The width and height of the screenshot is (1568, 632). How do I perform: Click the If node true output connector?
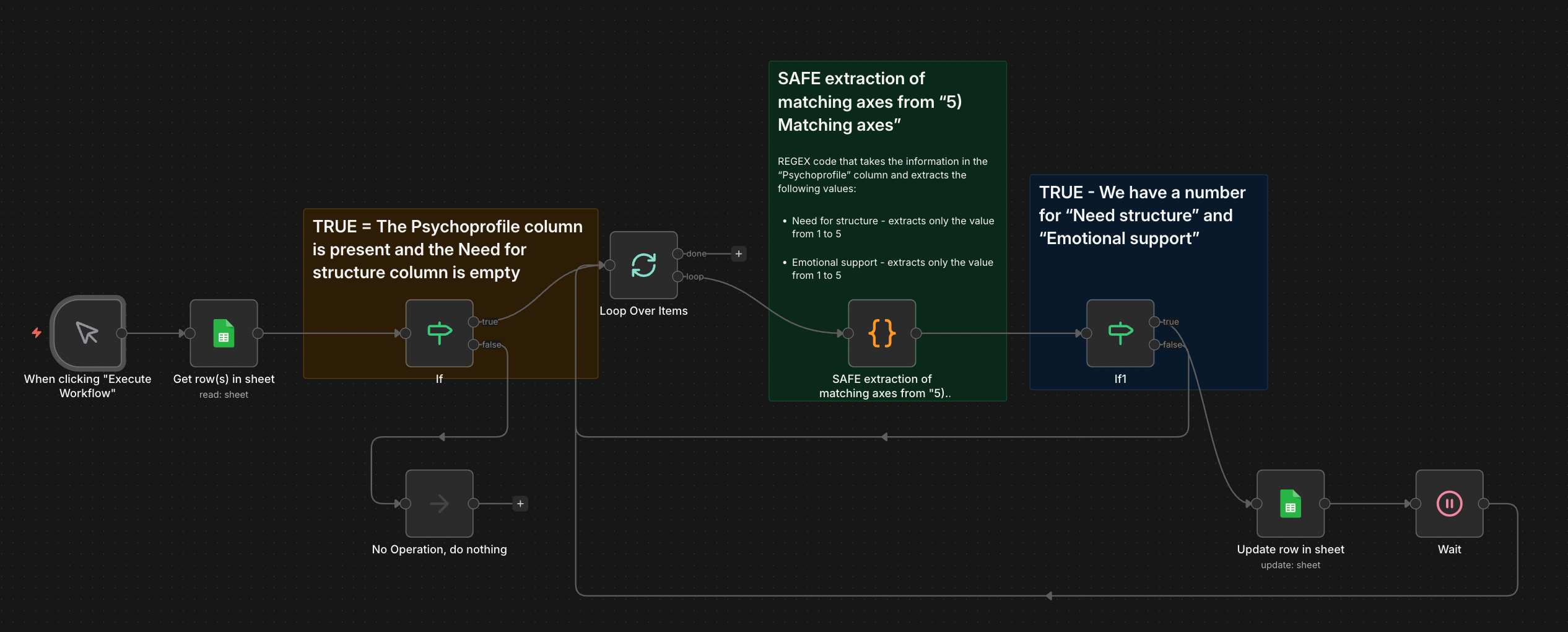pos(474,322)
